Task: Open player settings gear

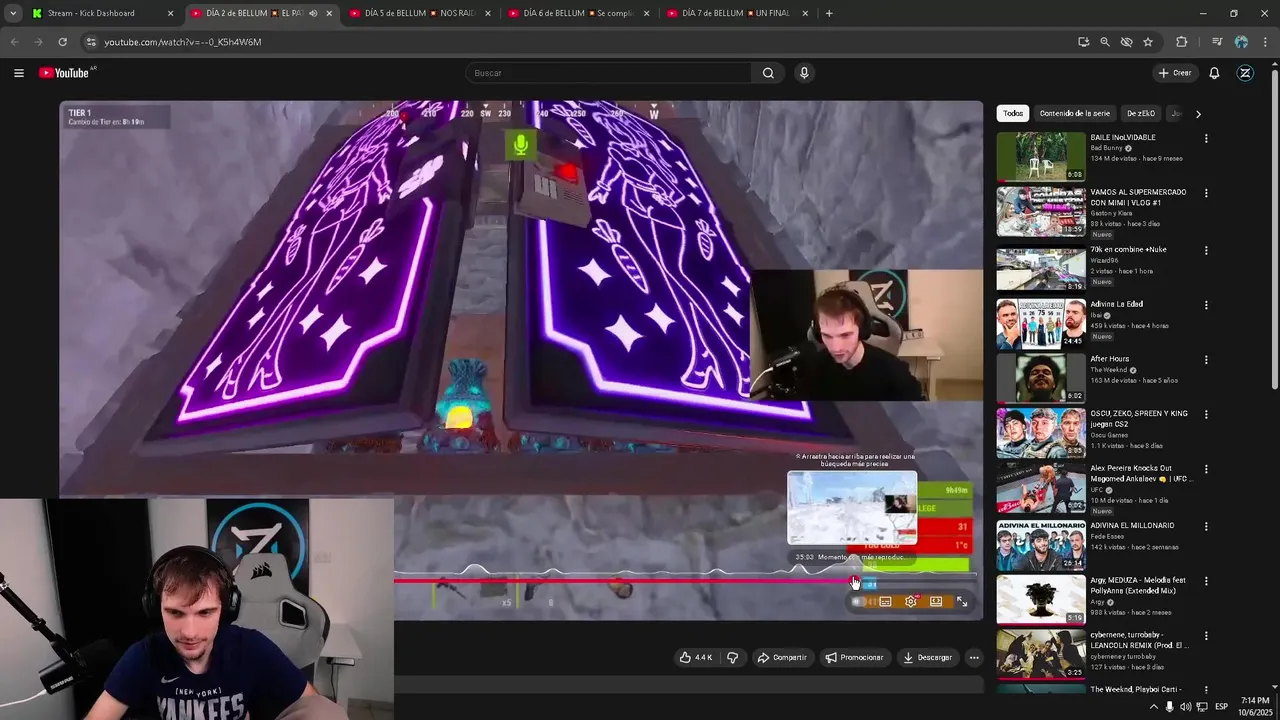Action: click(x=910, y=602)
